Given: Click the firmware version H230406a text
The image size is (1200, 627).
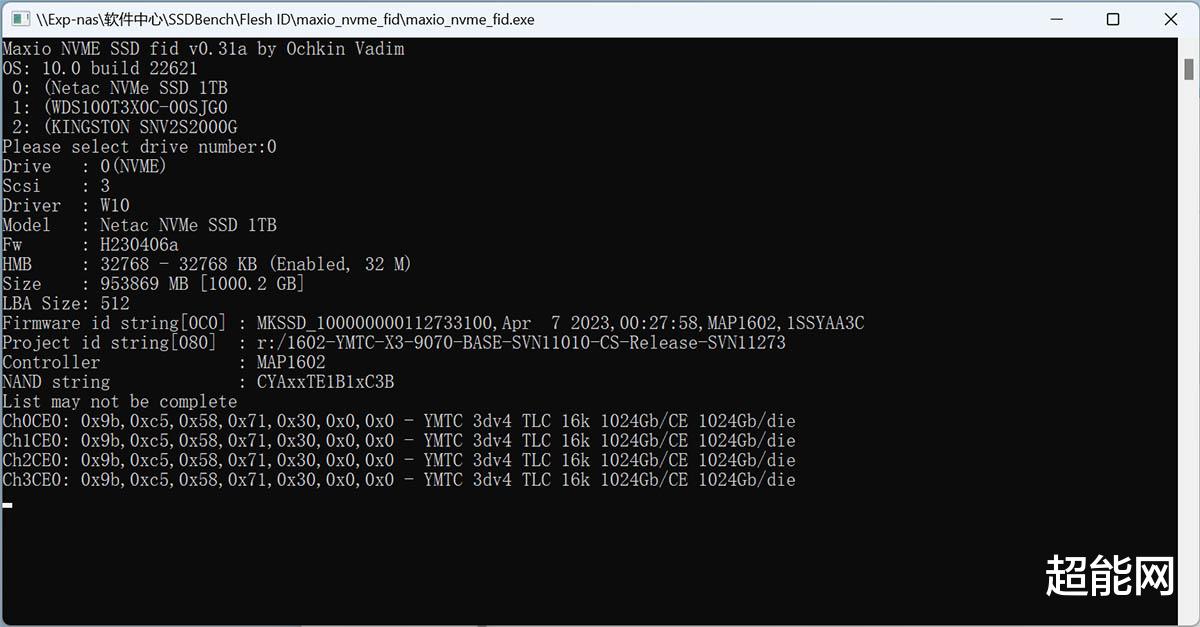Looking at the screenshot, I should 139,245.
